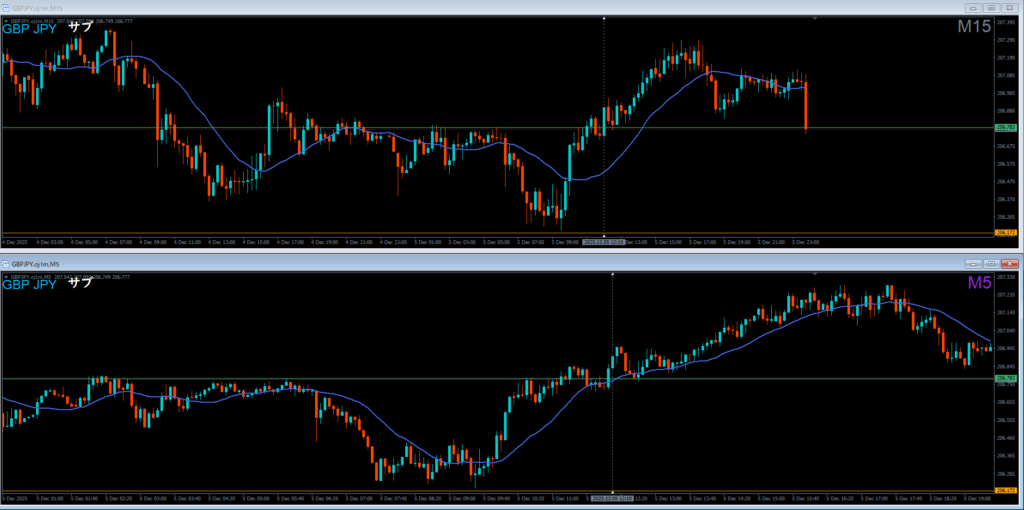Click the GBP JPY label in the M15 chart
Viewport: 1024px width, 510px height.
coord(29,29)
